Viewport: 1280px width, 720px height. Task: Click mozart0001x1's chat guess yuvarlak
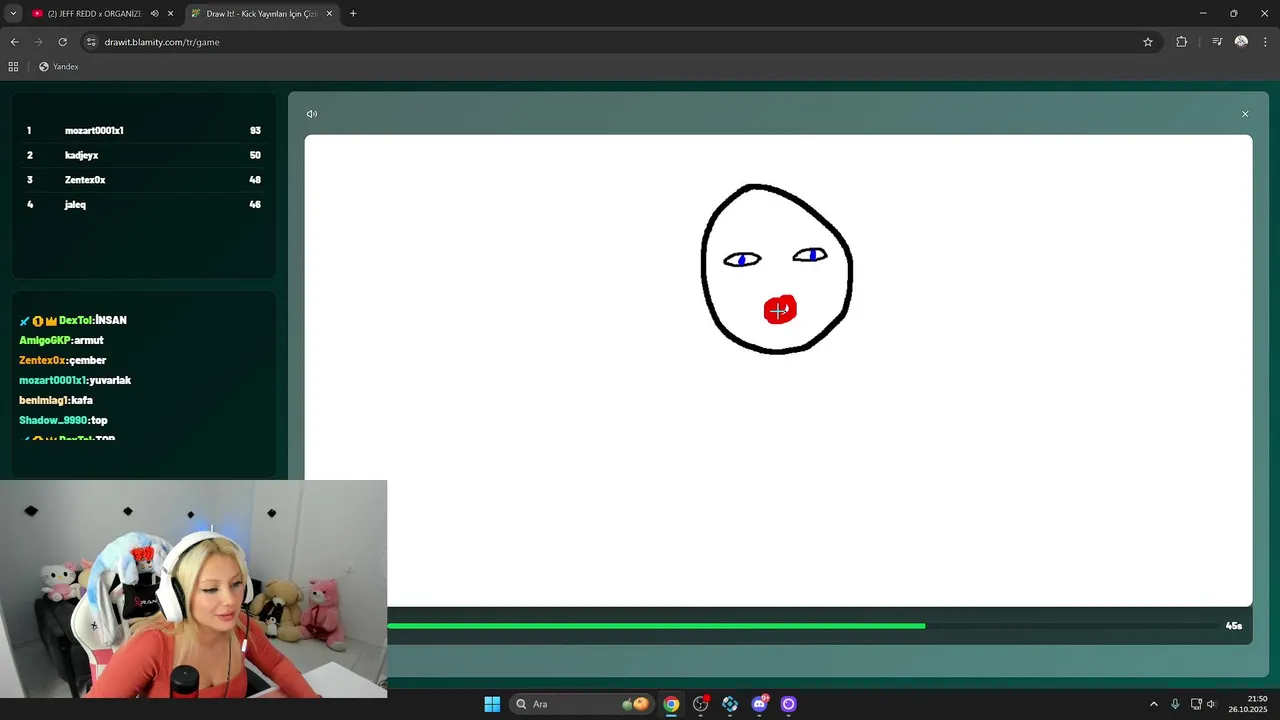click(110, 380)
